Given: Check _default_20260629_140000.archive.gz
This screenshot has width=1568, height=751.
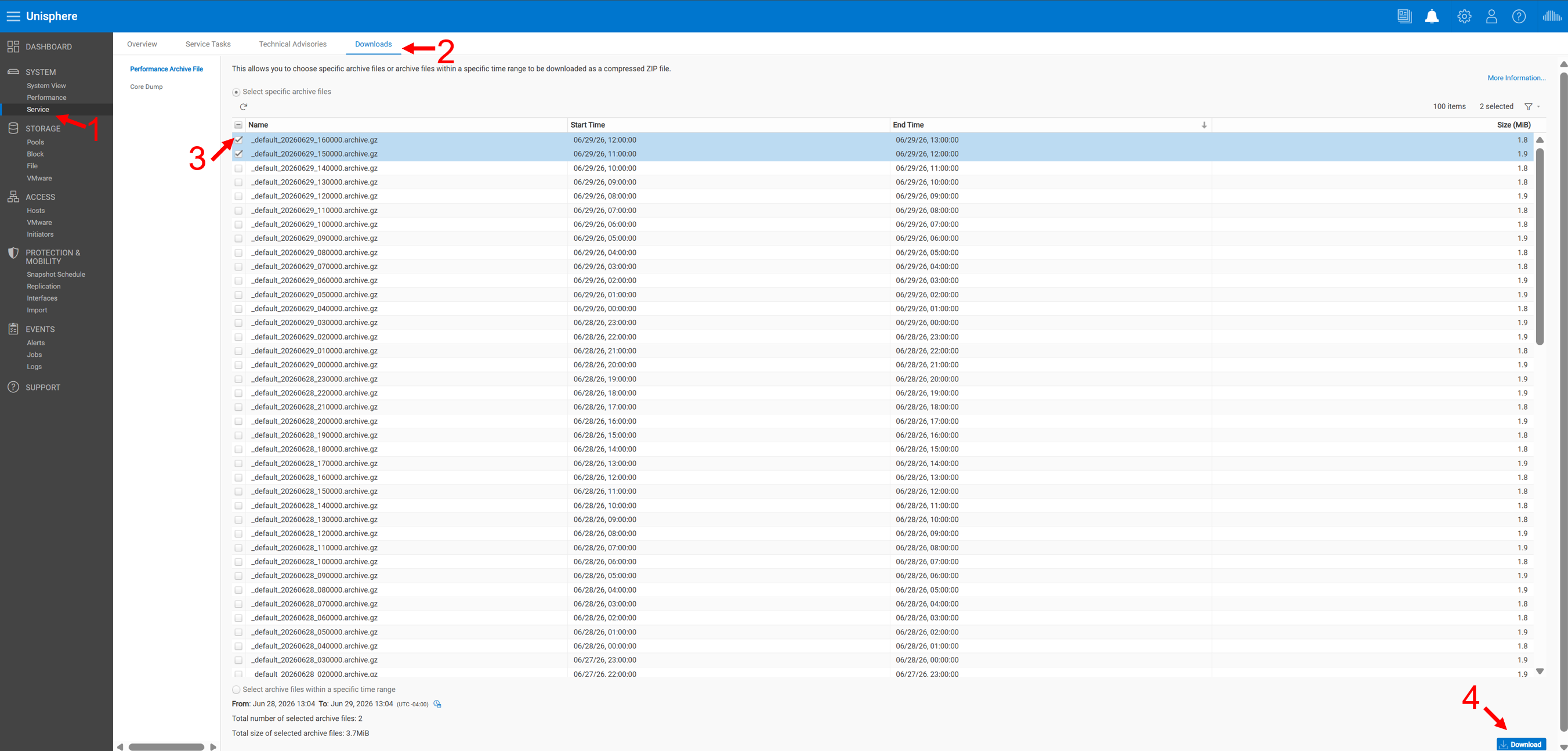Looking at the screenshot, I should point(238,168).
